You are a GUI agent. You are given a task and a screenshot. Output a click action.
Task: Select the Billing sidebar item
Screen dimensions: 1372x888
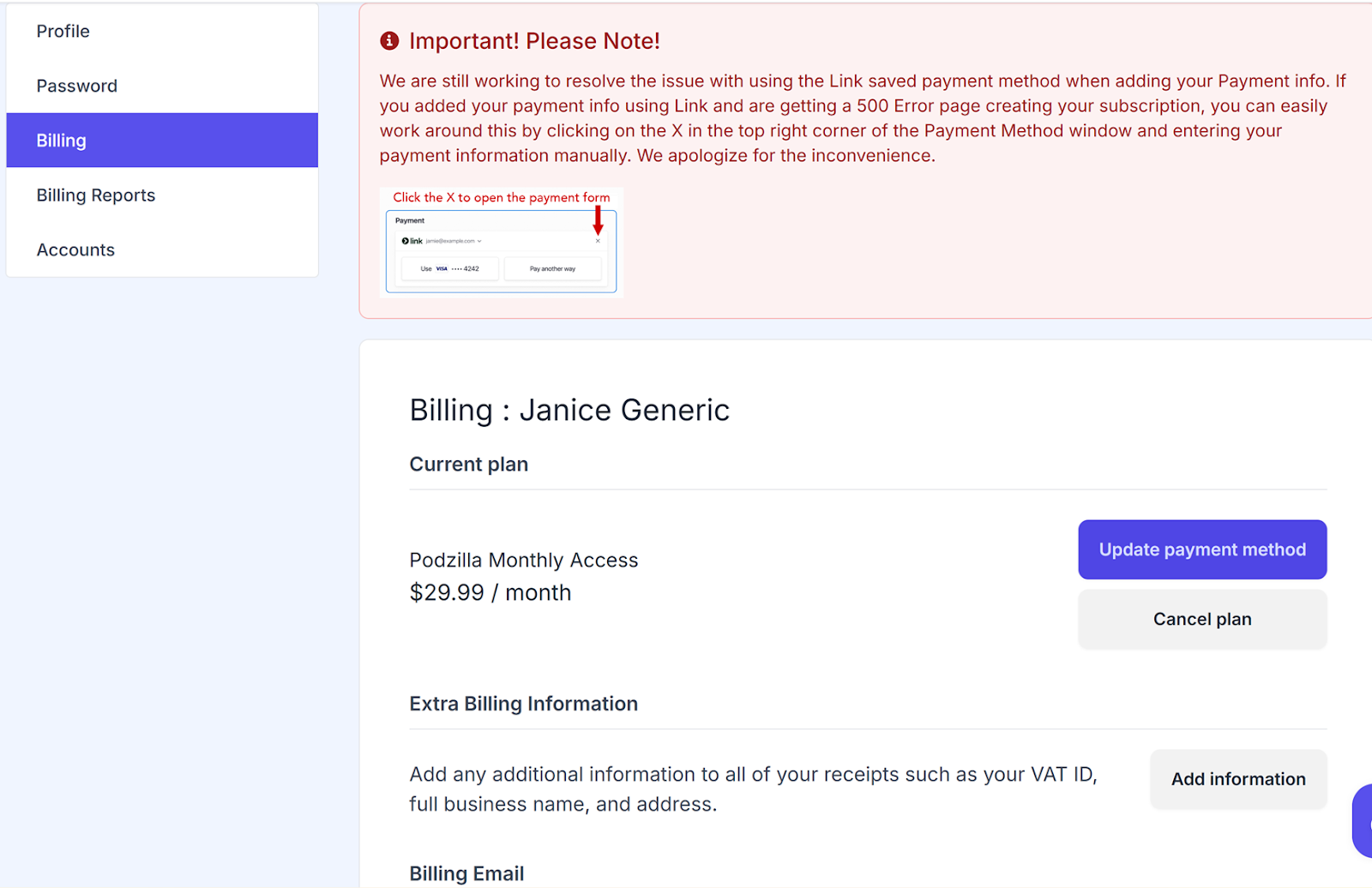coord(61,141)
